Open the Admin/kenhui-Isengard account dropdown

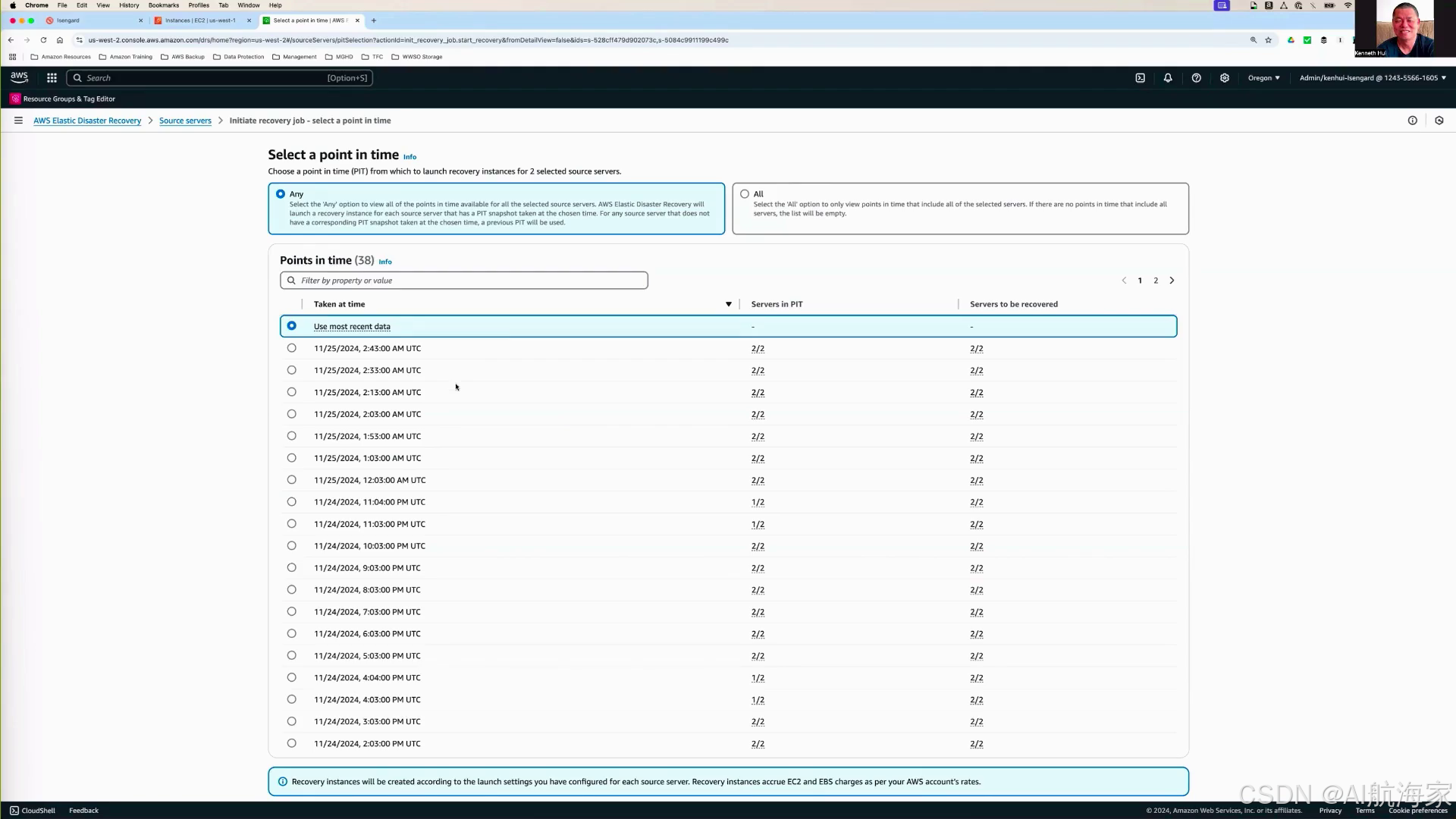point(1373,77)
